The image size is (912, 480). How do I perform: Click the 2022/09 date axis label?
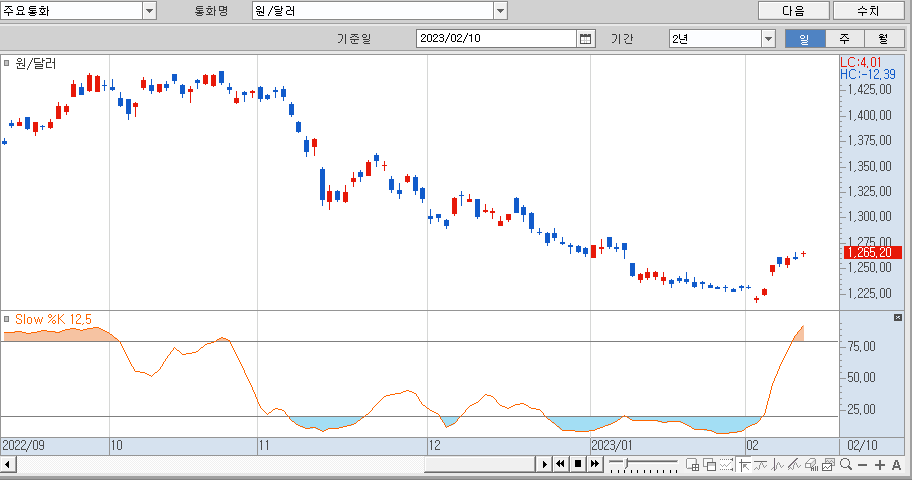click(23, 446)
